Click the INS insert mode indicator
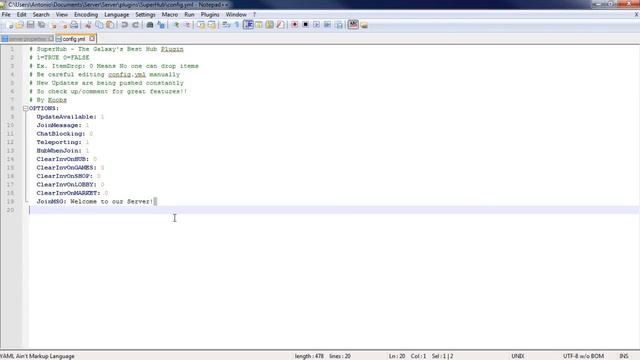This screenshot has width=640, height=360. pos(624,356)
